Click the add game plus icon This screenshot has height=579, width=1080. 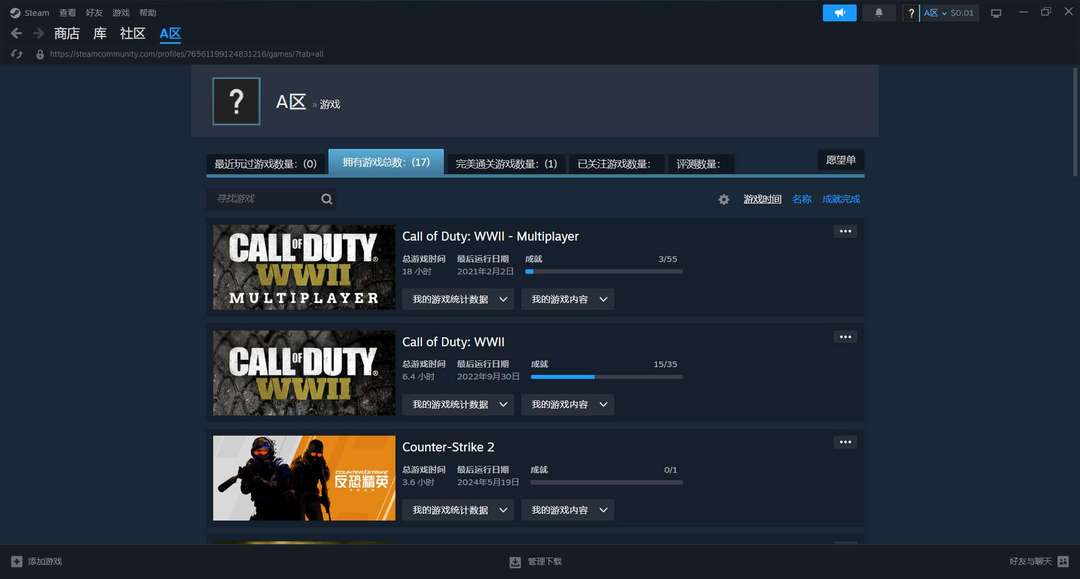pyautogui.click(x=17, y=562)
